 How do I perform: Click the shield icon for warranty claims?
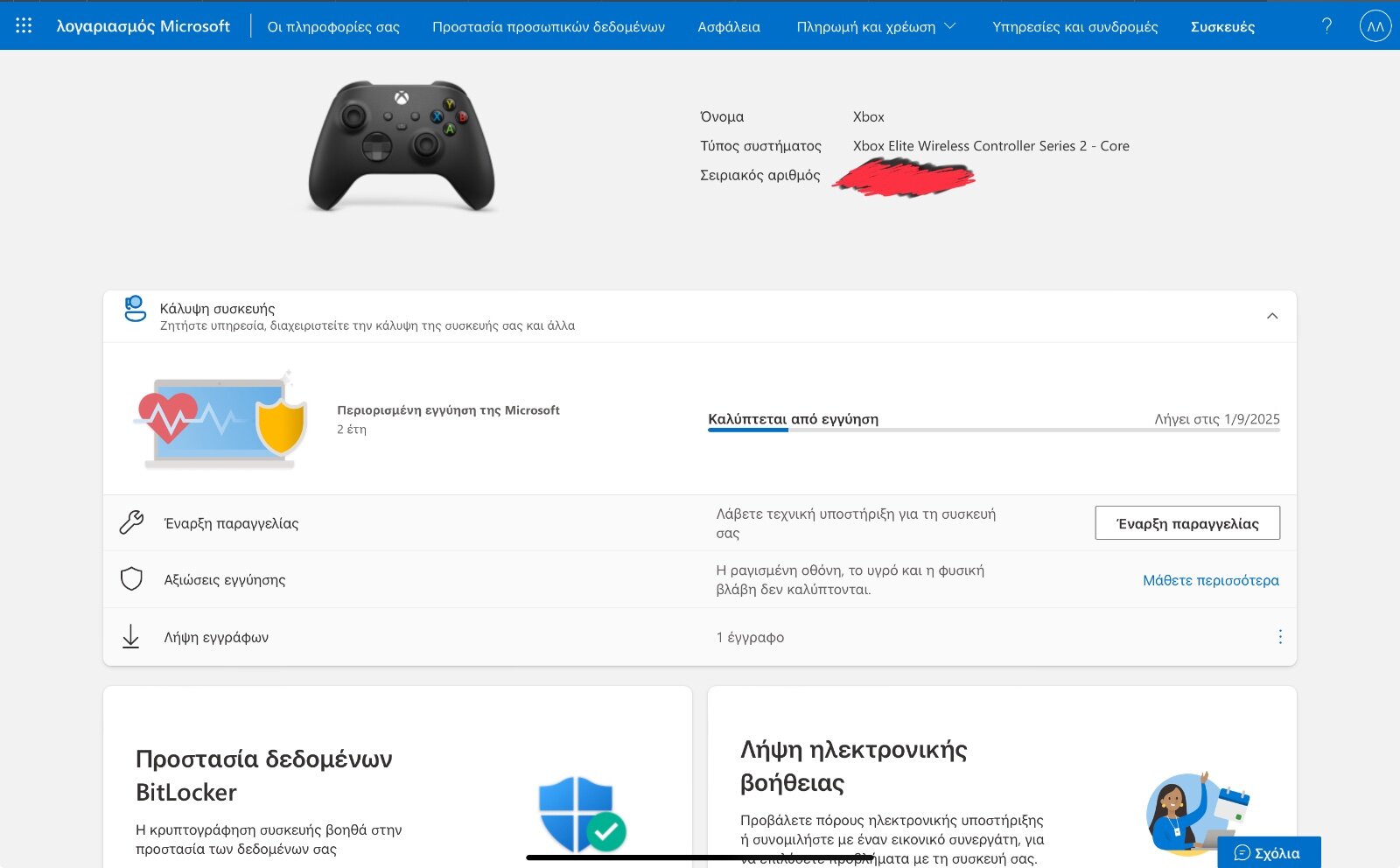(131, 578)
